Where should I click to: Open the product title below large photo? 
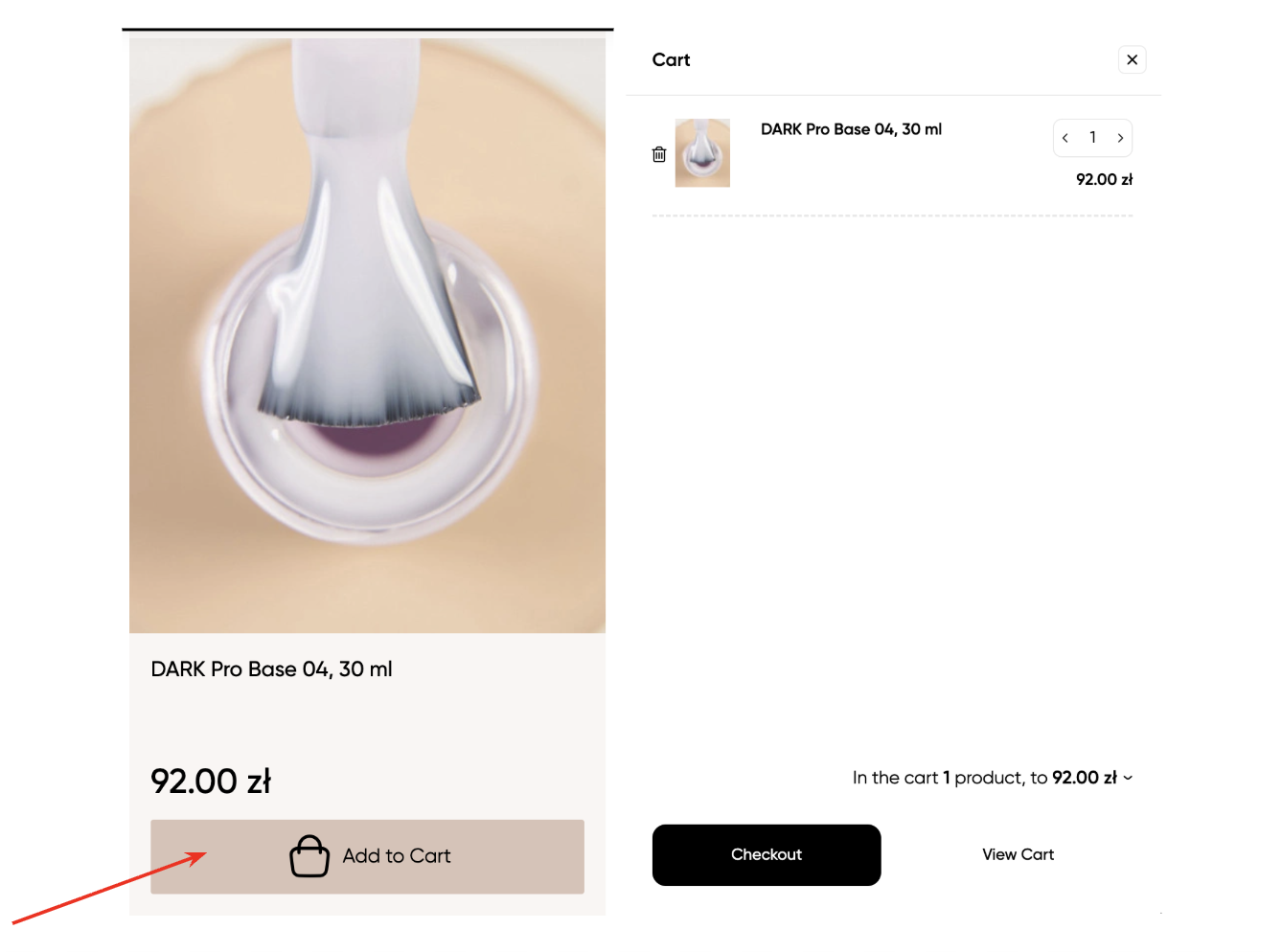click(x=271, y=669)
